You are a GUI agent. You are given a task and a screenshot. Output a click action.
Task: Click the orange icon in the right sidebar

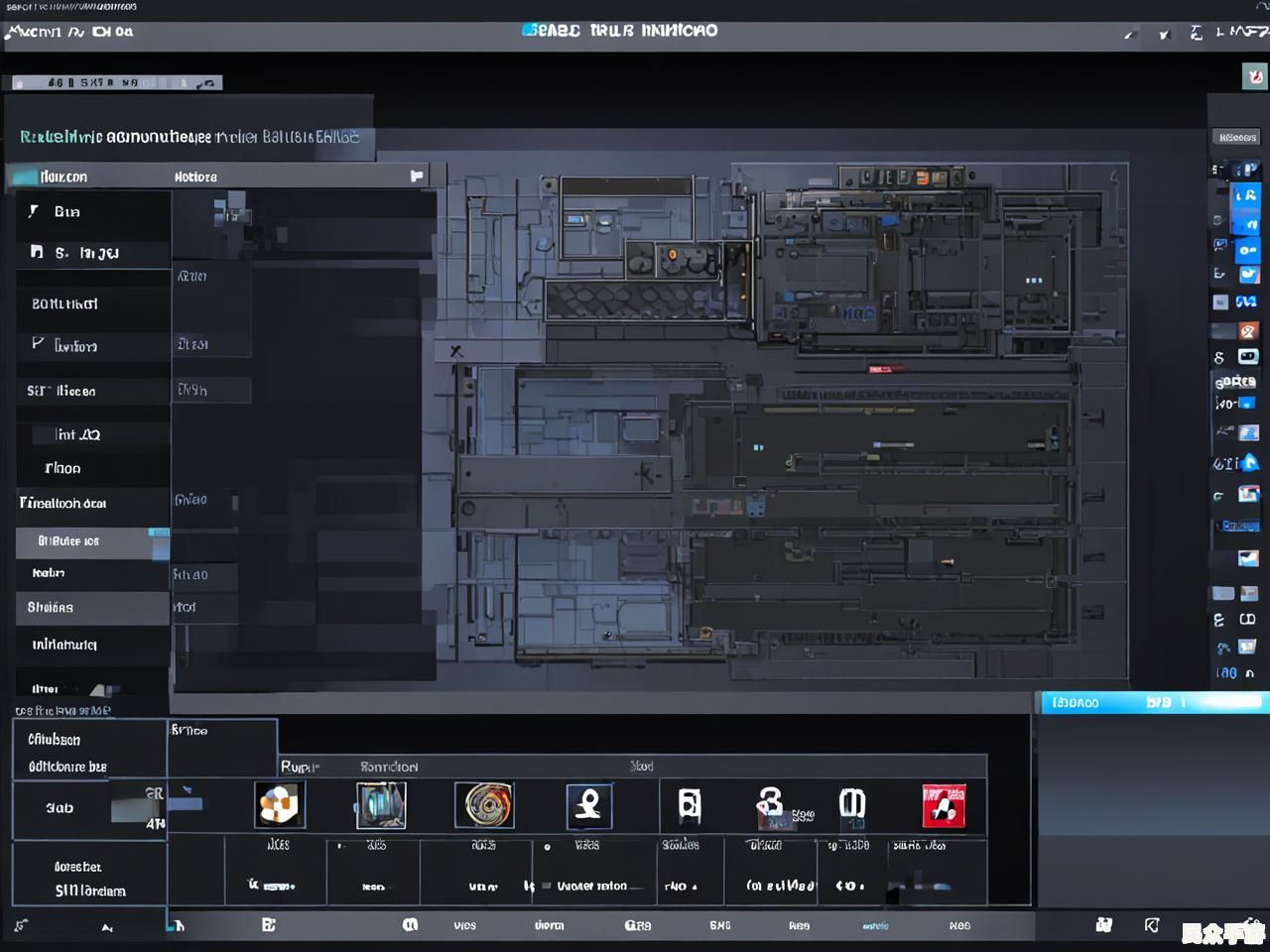click(x=1248, y=330)
